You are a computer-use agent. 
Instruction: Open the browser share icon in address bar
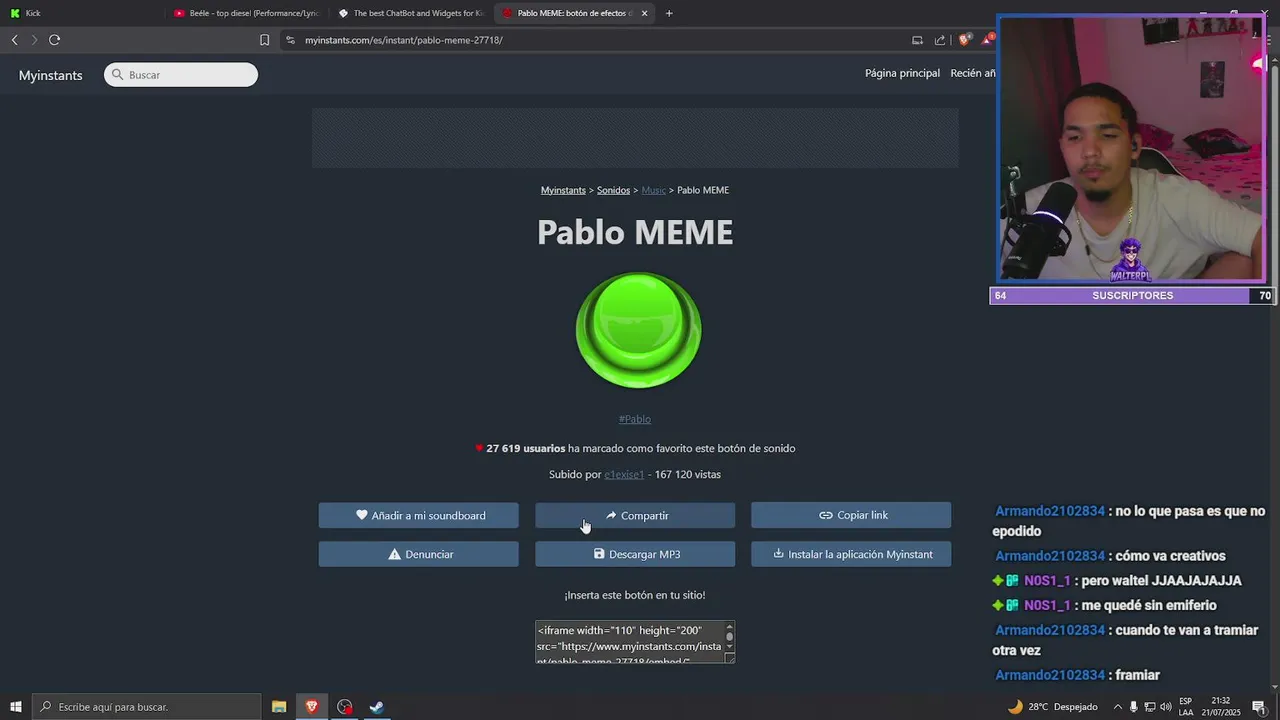coord(940,40)
